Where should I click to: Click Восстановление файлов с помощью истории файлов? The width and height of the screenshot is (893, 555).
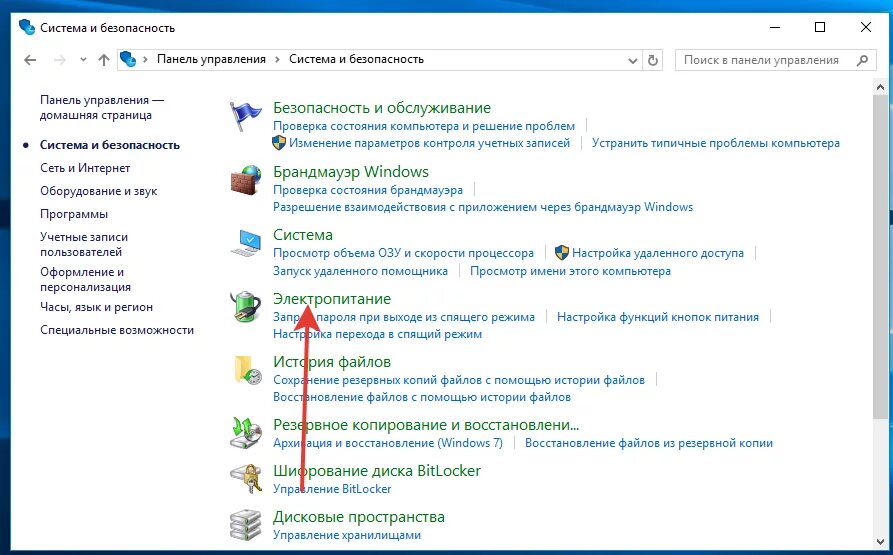click(422, 397)
